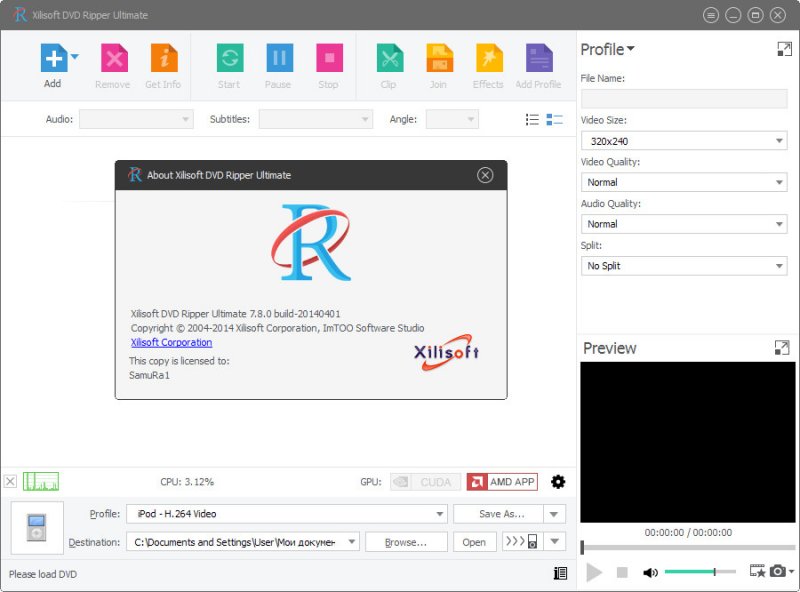Click the preview seek bar

point(688,547)
